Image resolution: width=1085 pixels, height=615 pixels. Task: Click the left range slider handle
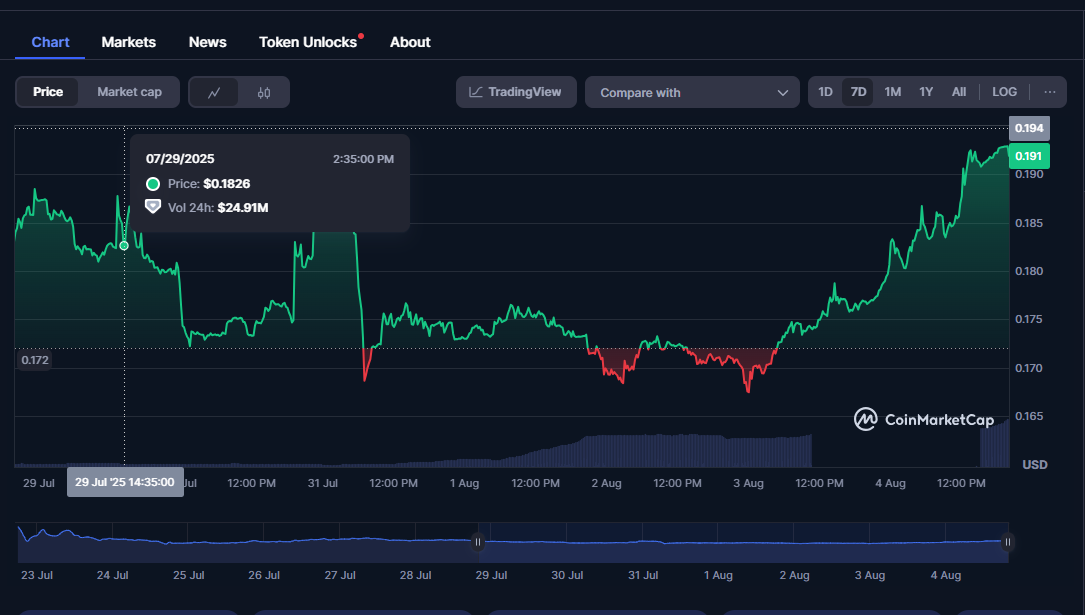(x=478, y=542)
